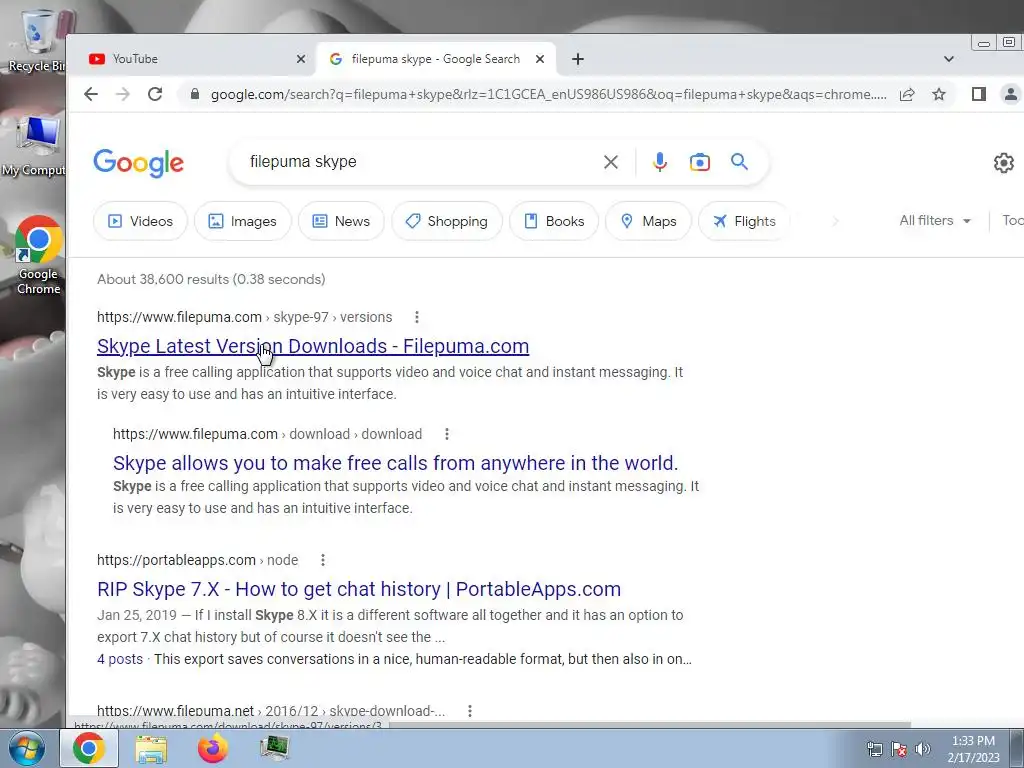Close the YouTube tab

click(300, 59)
